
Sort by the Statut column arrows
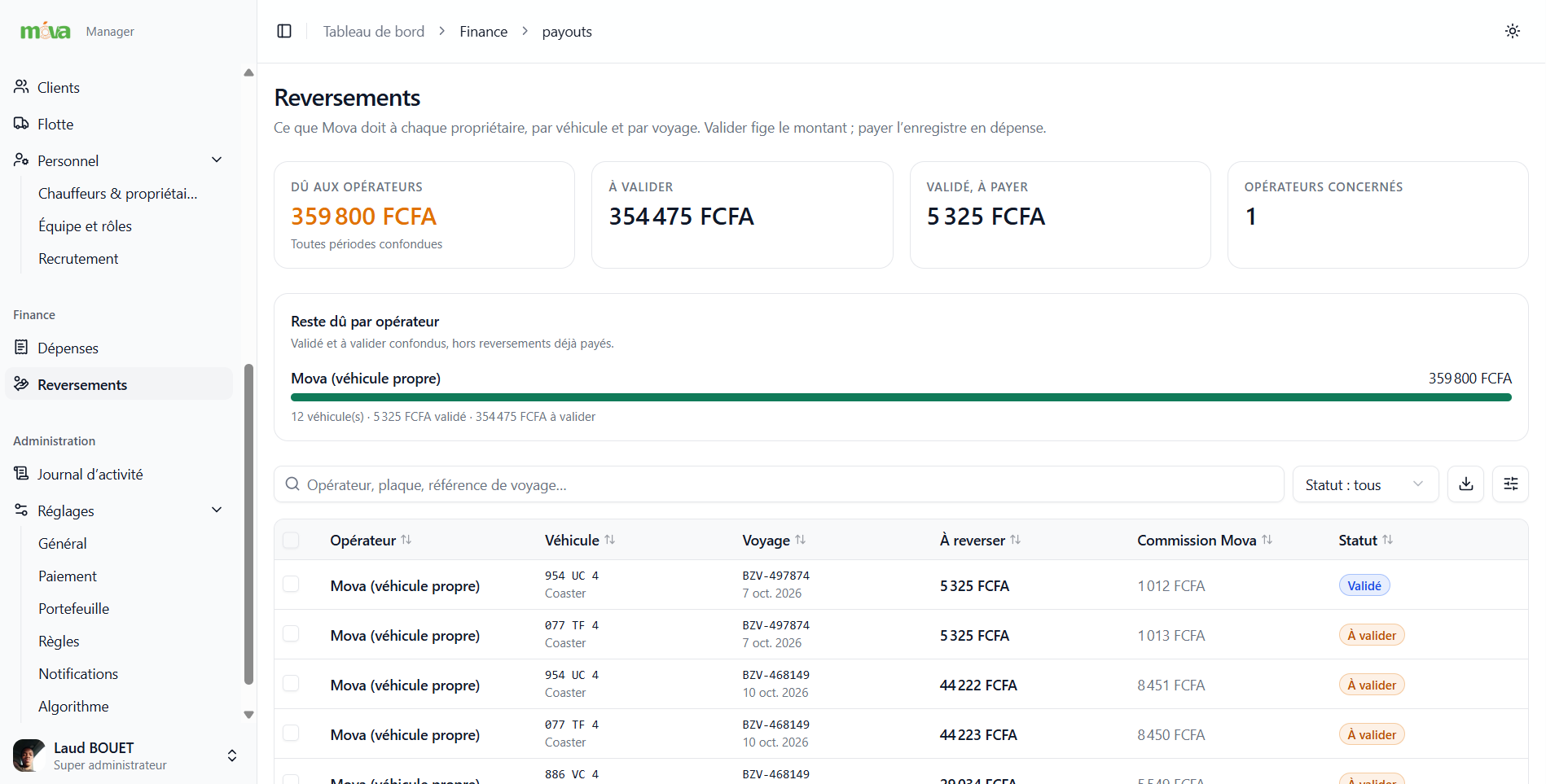[1388, 540]
